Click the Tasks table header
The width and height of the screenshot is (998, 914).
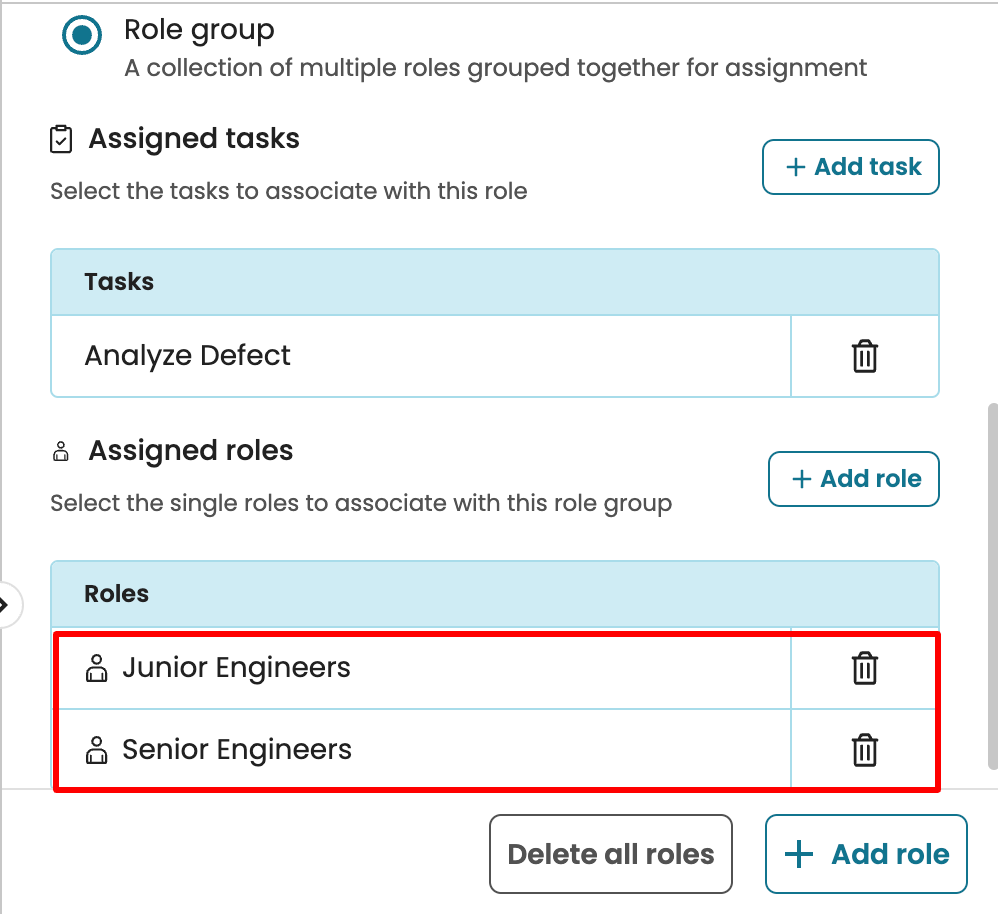pyautogui.click(x=119, y=282)
